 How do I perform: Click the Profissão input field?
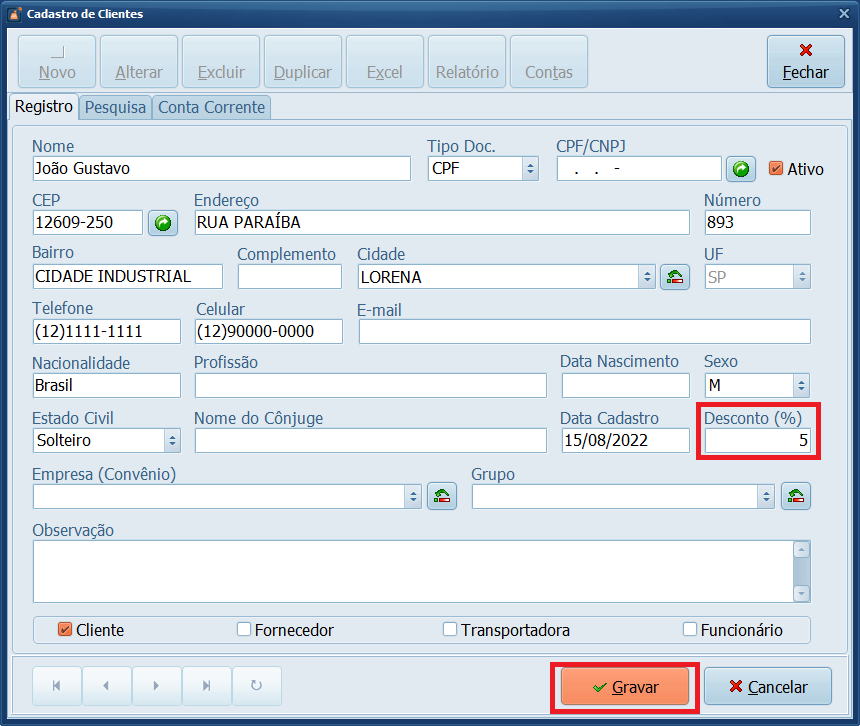click(371, 385)
